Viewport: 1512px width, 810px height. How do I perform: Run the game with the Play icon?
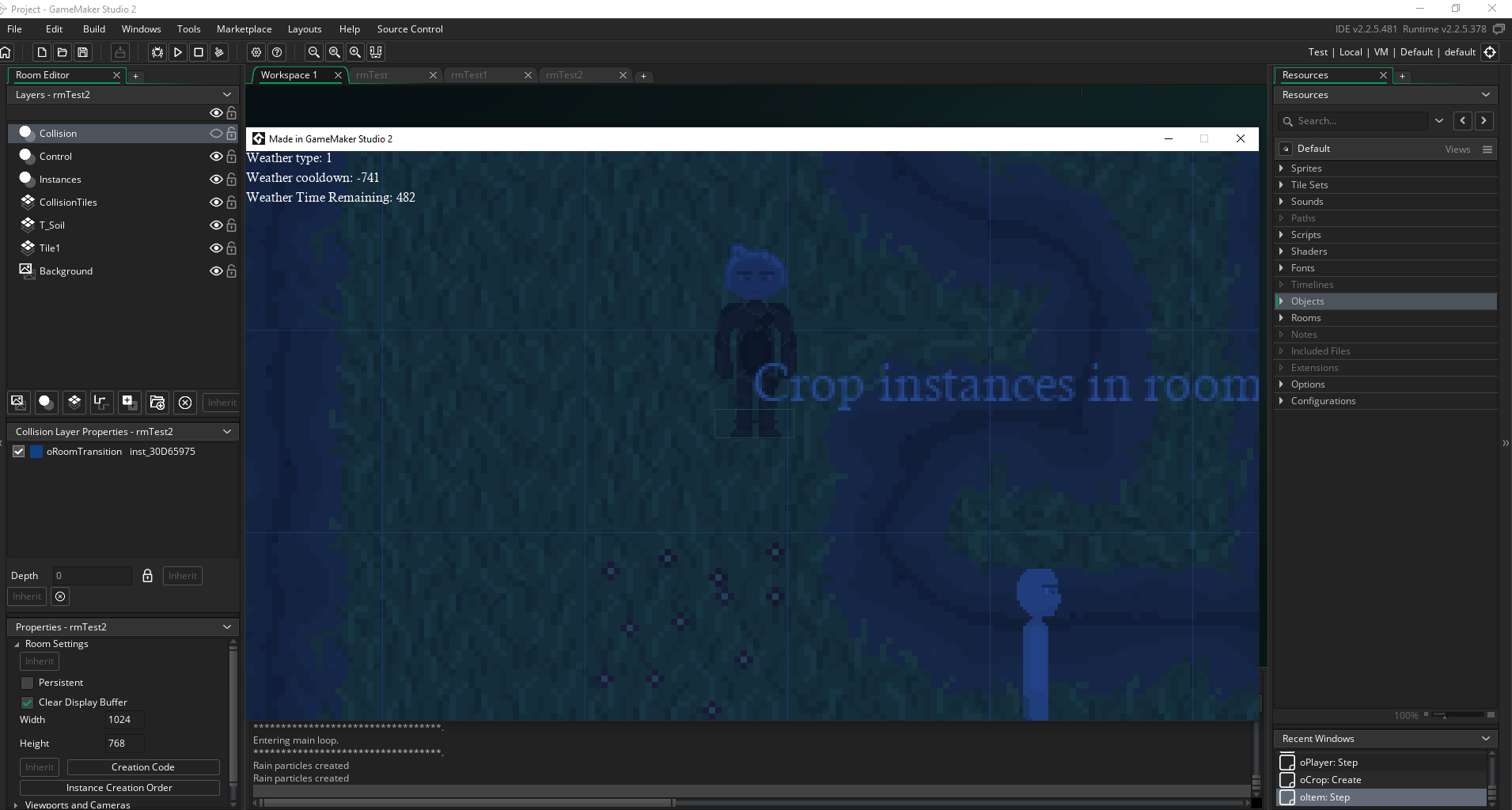click(178, 52)
